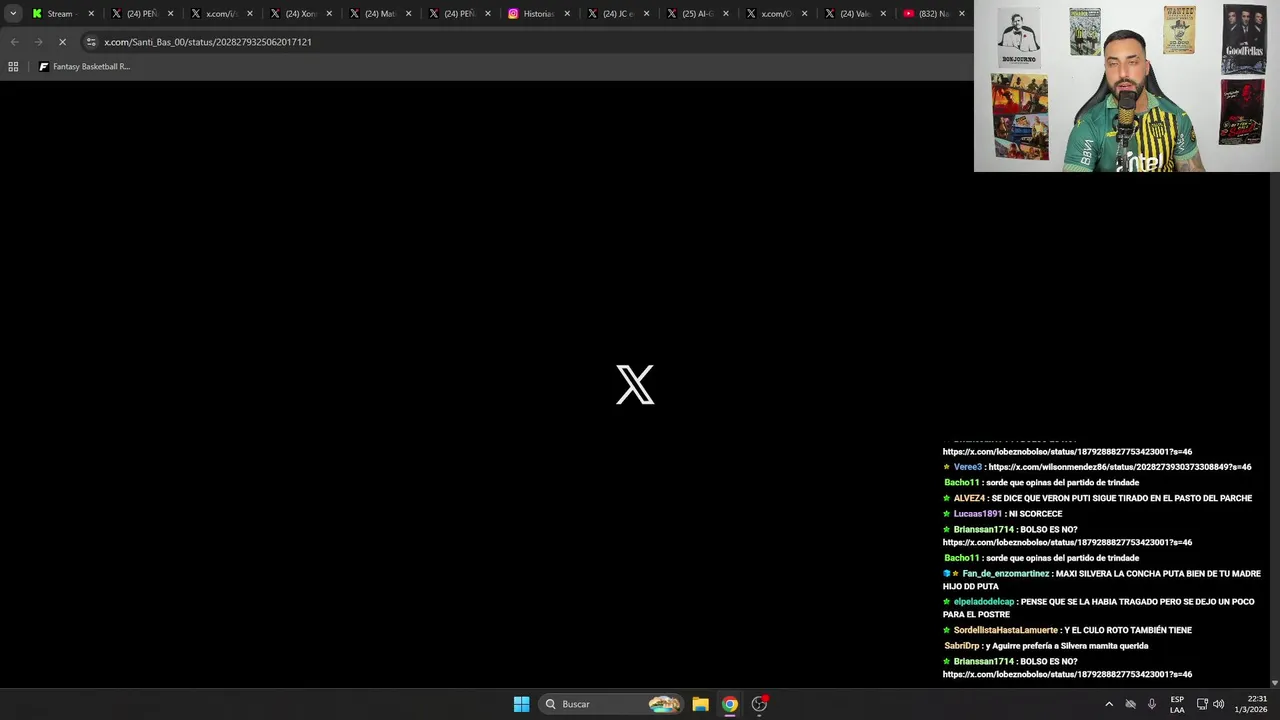Click the 'NI SCORCECE' chat message
Viewport: 1280px width, 720px height.
coord(1035,514)
